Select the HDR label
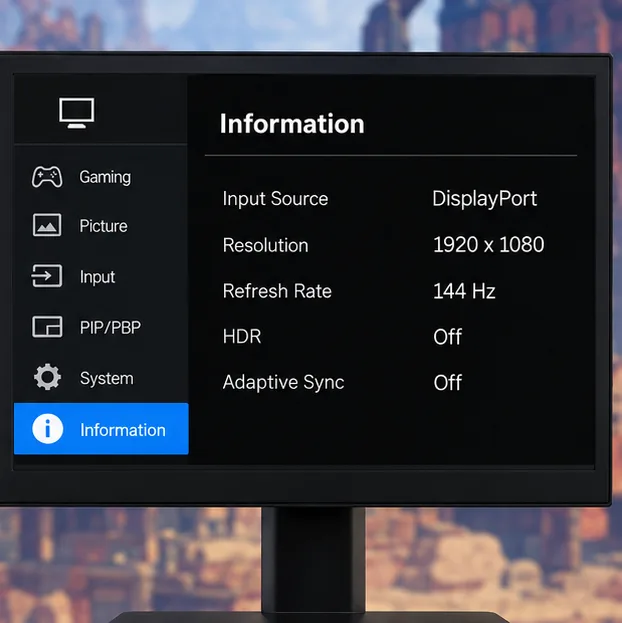622x623 pixels. coord(242,337)
